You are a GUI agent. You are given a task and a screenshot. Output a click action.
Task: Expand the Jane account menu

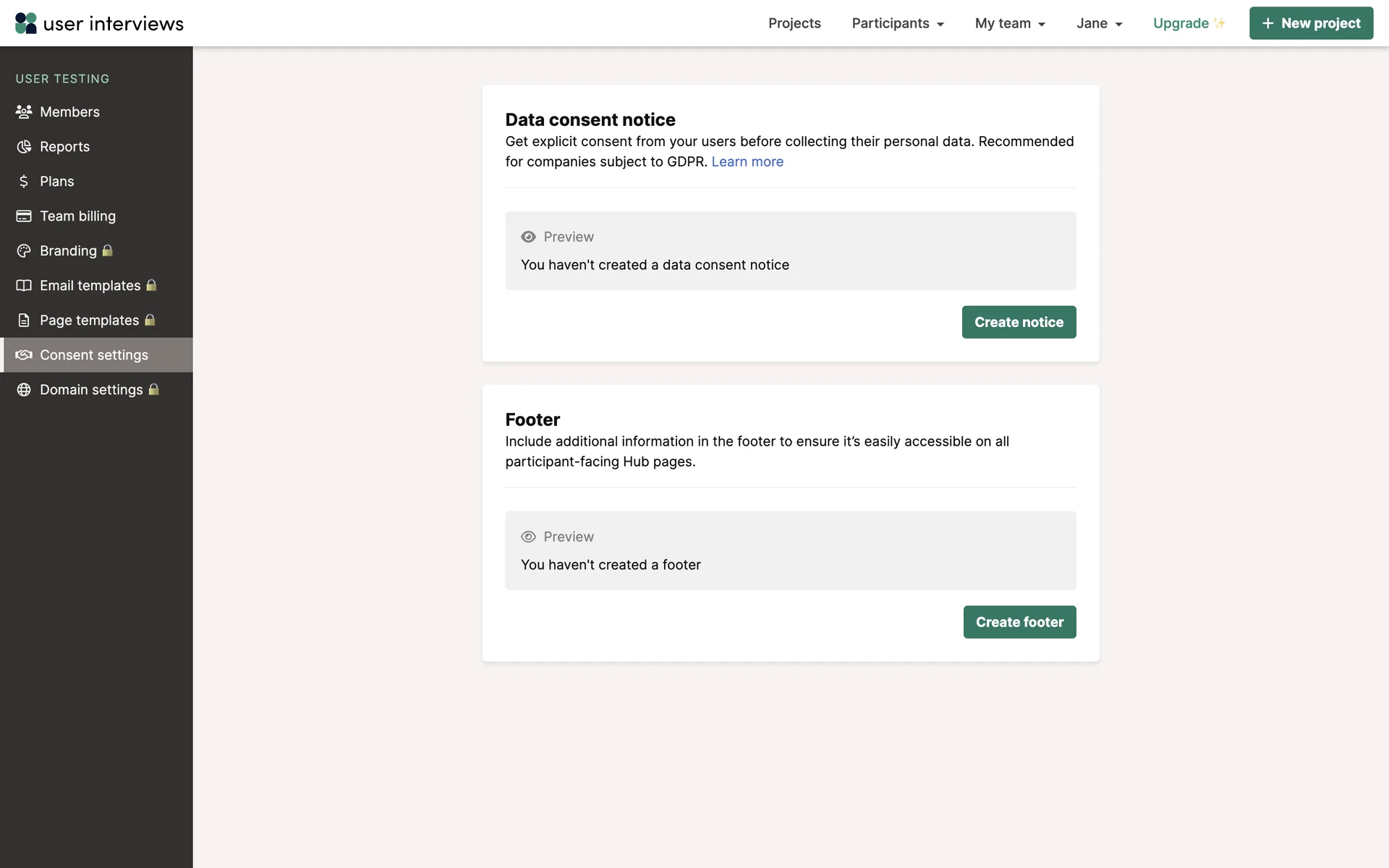[1099, 23]
